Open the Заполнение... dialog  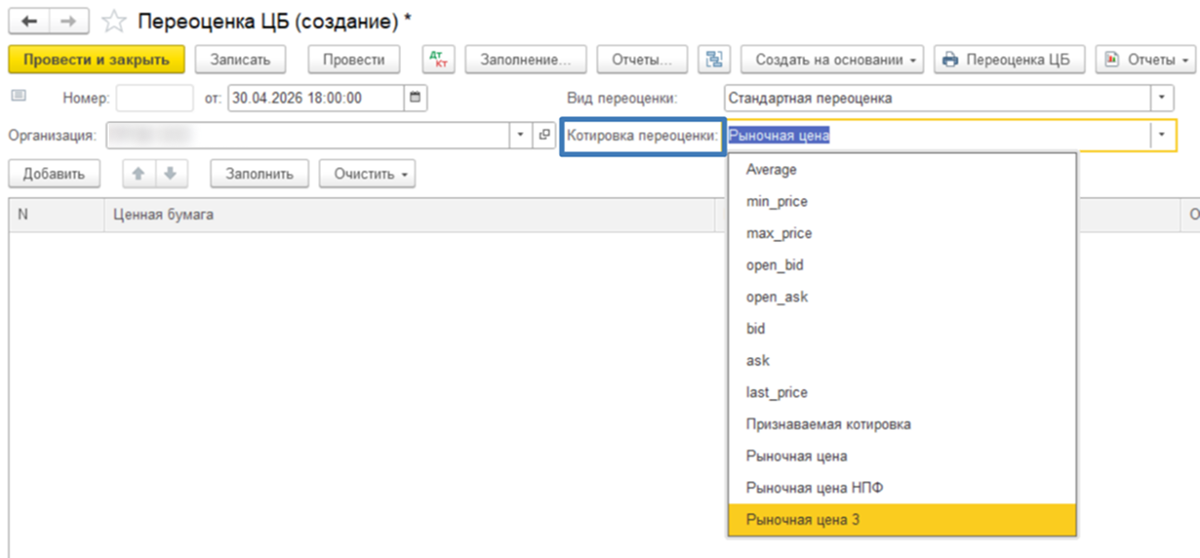[526, 59]
